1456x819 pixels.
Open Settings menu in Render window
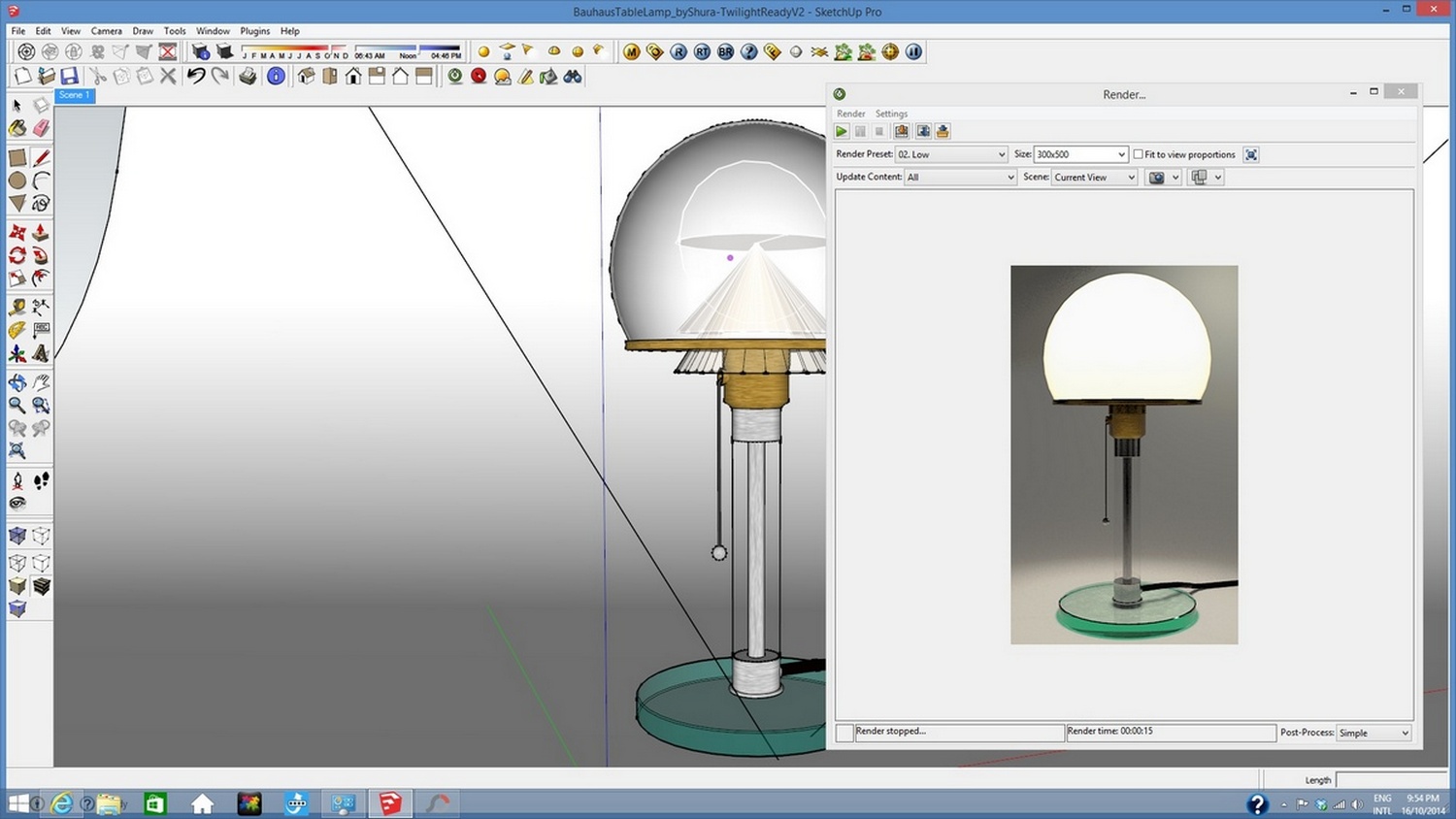coord(891,114)
